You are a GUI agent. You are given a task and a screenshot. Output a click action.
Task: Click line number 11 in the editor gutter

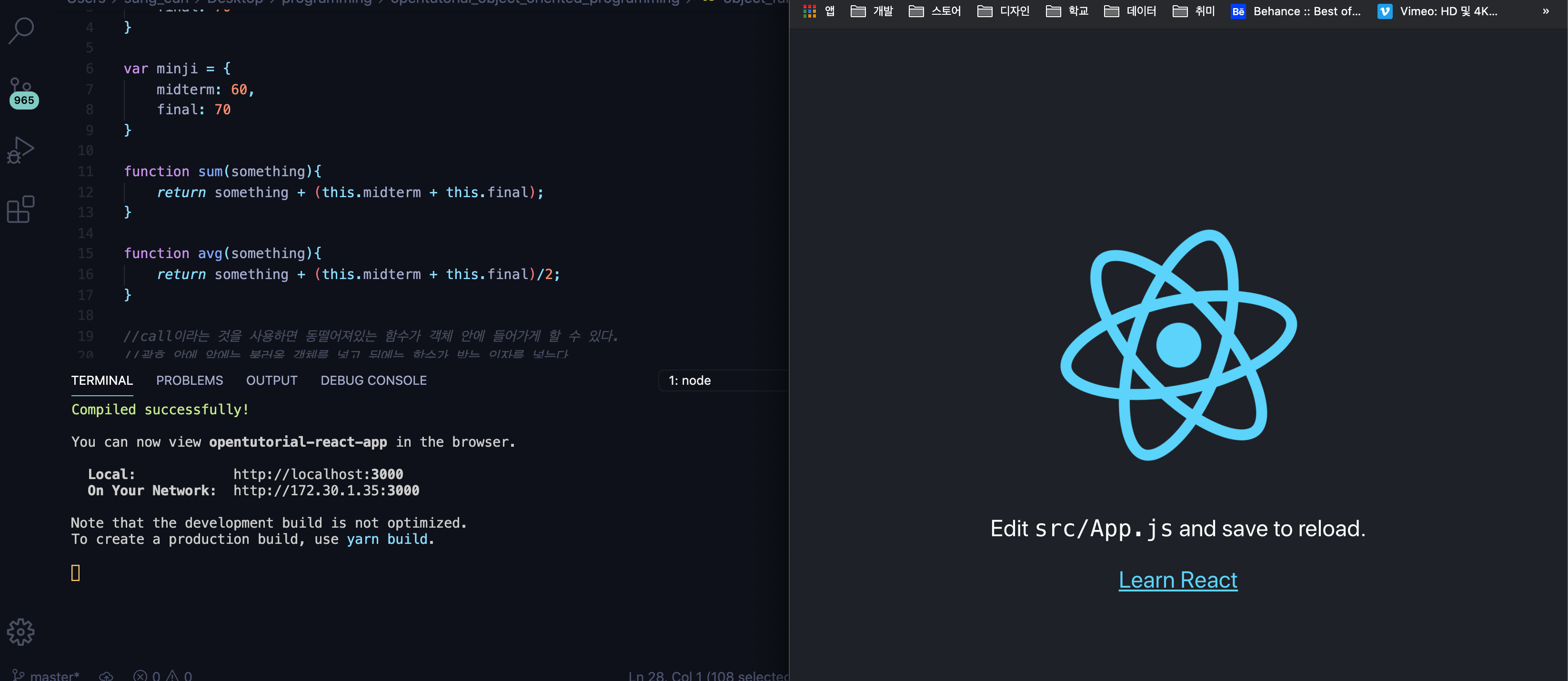85,171
